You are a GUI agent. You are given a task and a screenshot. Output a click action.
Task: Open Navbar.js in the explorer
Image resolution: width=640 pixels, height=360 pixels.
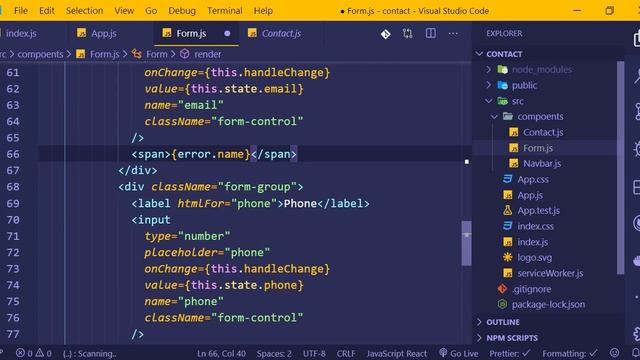click(x=542, y=164)
